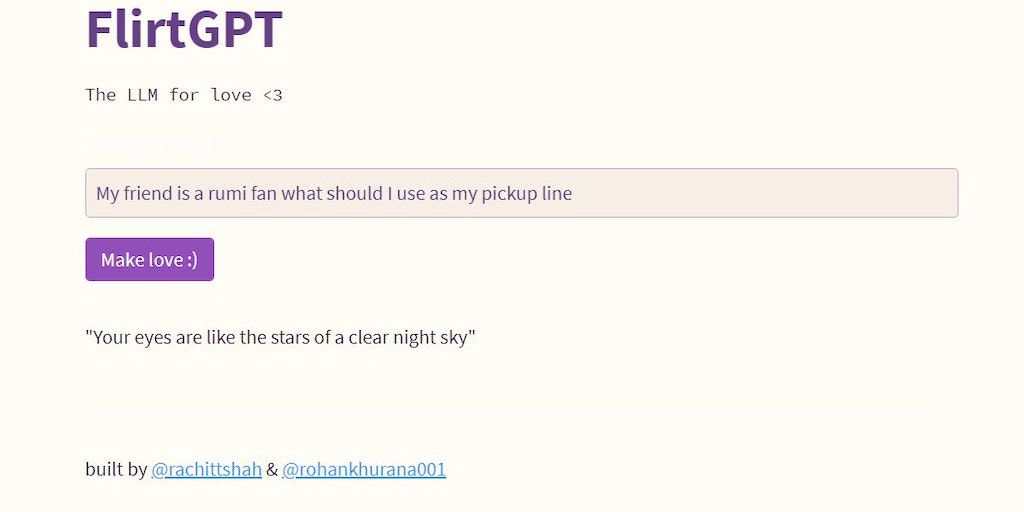Place cursor after 'line' in the prompt

tap(574, 193)
